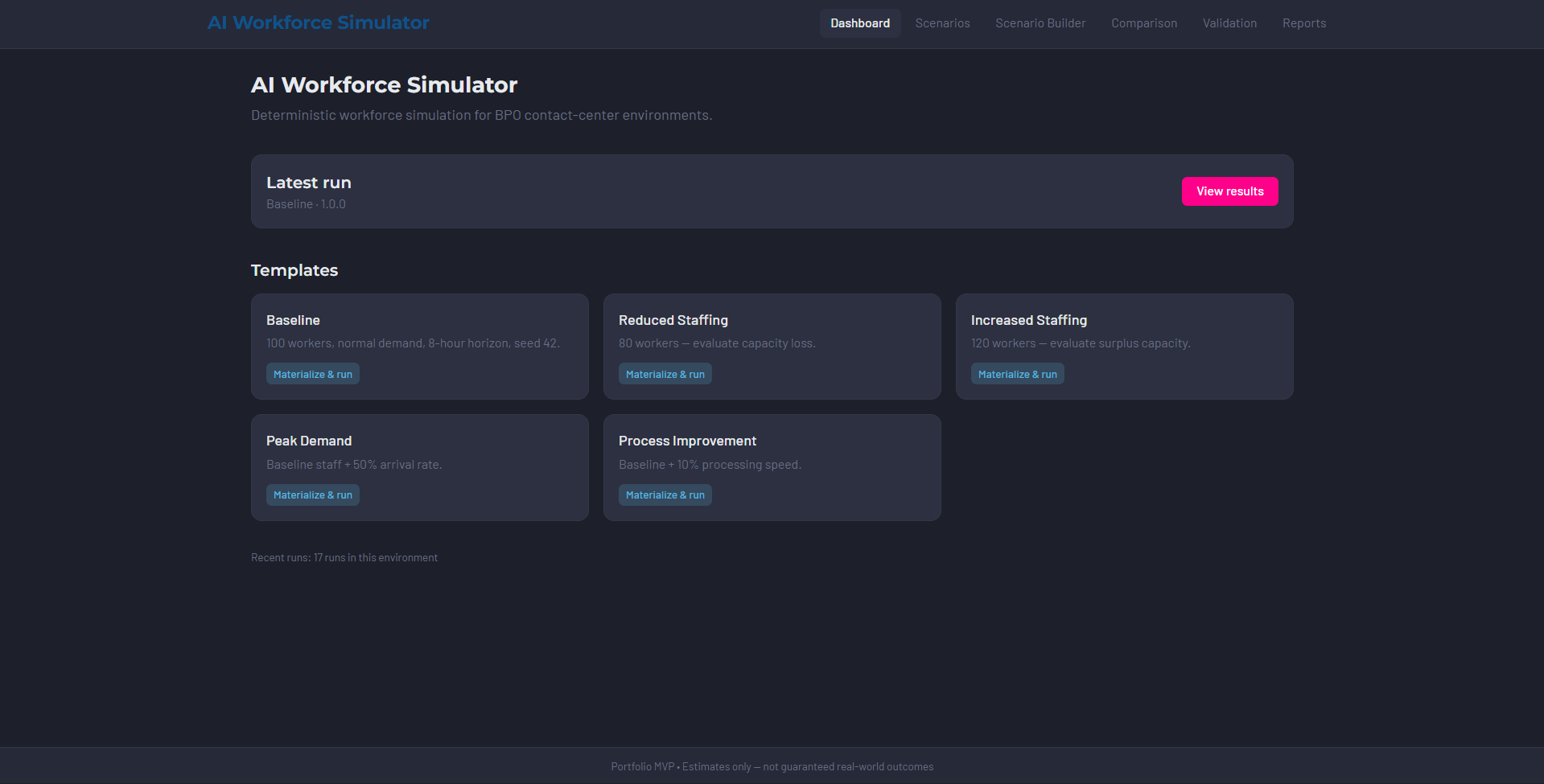Open the Scenario Builder tab
The height and width of the screenshot is (784, 1544).
point(1040,23)
